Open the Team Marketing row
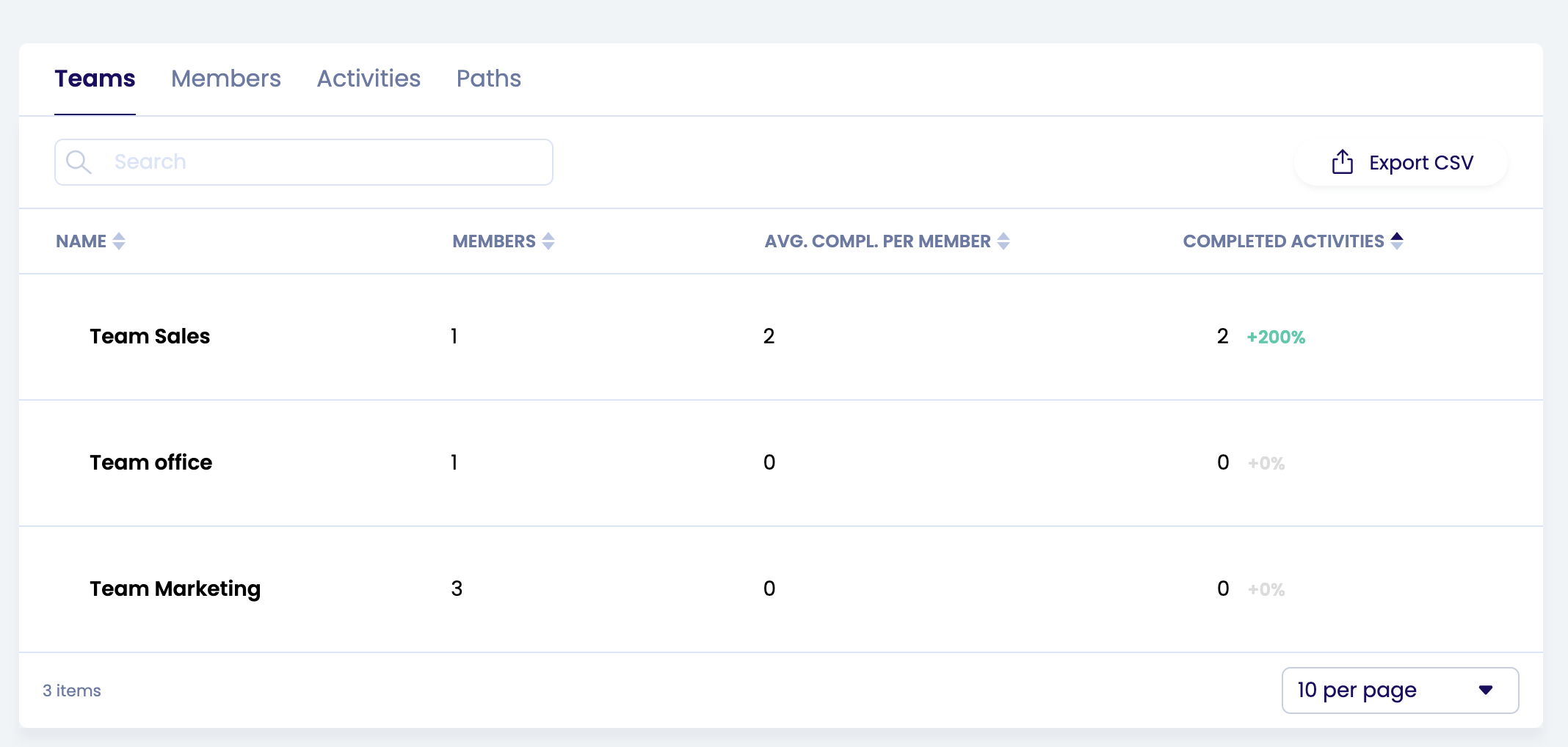 [175, 589]
